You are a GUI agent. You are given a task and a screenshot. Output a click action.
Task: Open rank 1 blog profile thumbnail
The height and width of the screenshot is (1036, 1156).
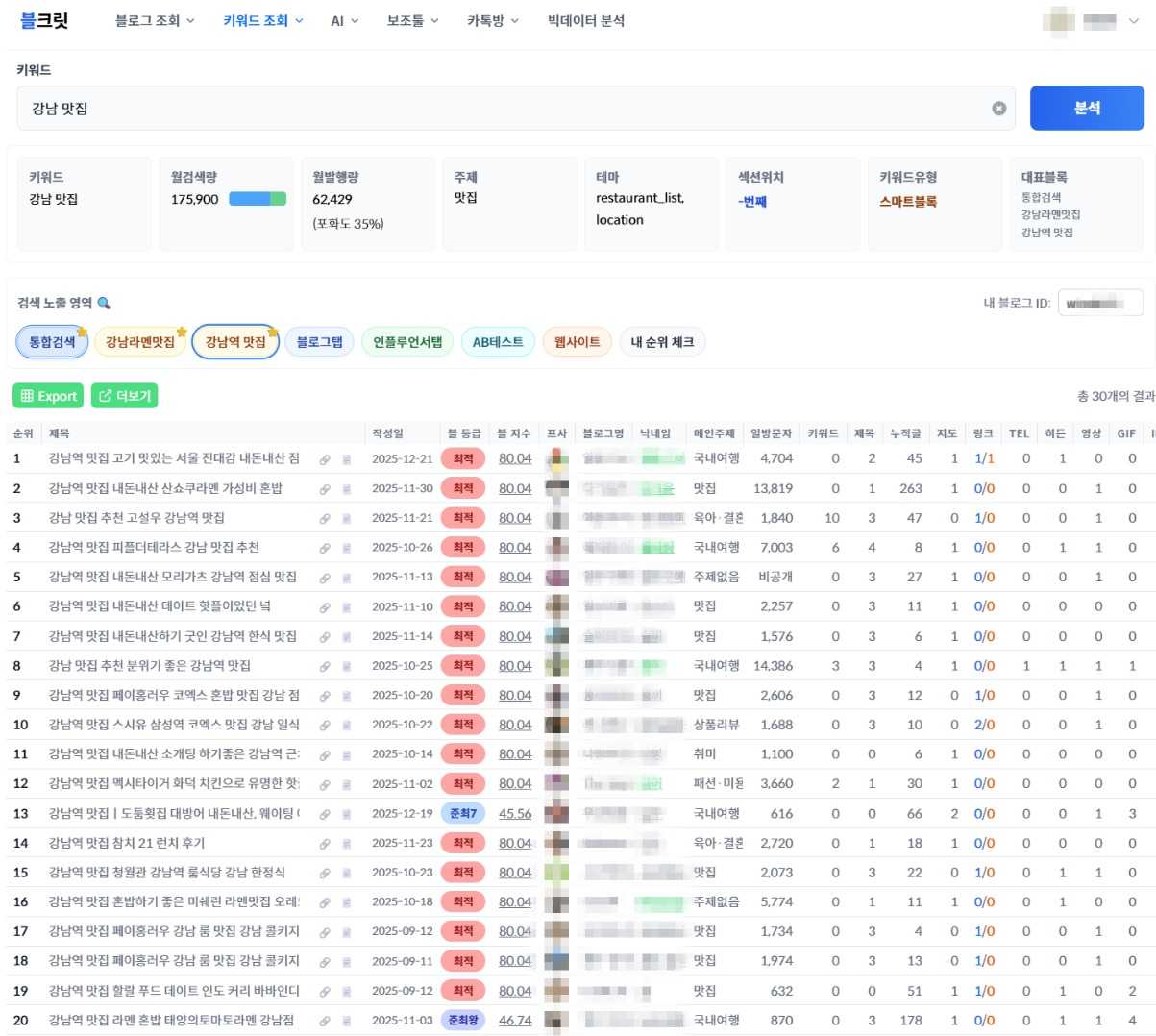click(x=556, y=459)
